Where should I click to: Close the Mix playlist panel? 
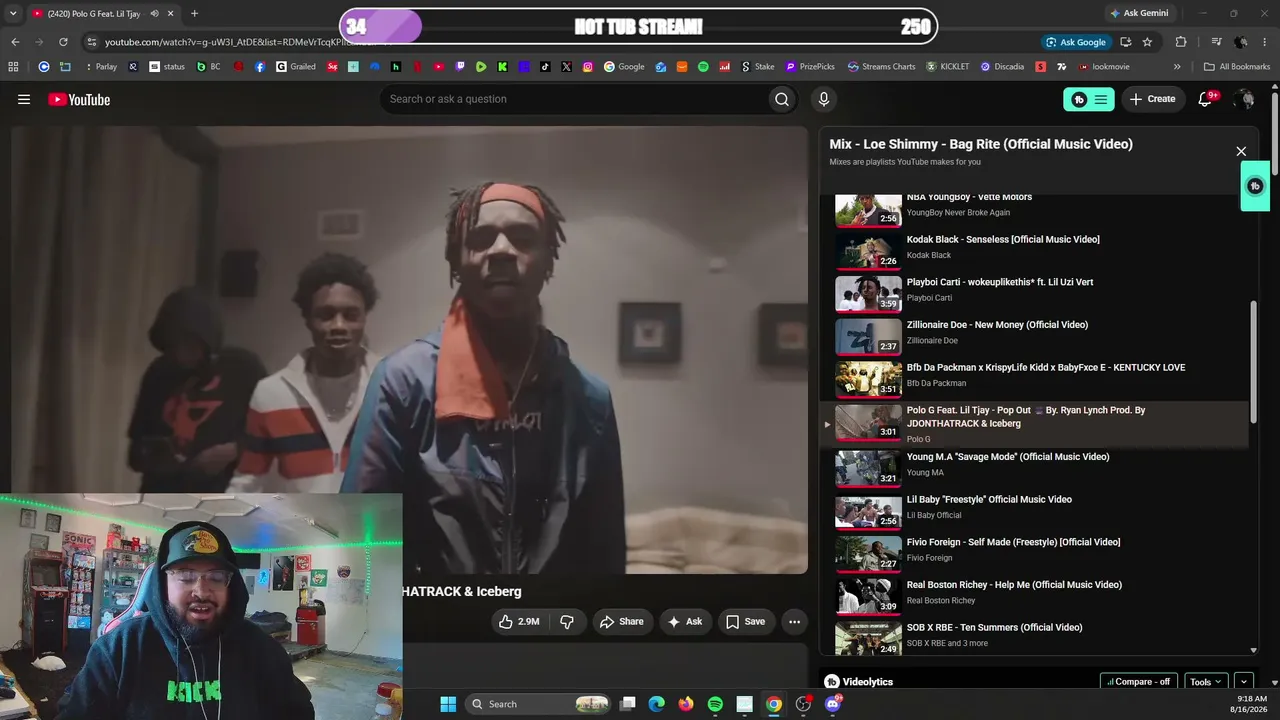pyautogui.click(x=1241, y=152)
